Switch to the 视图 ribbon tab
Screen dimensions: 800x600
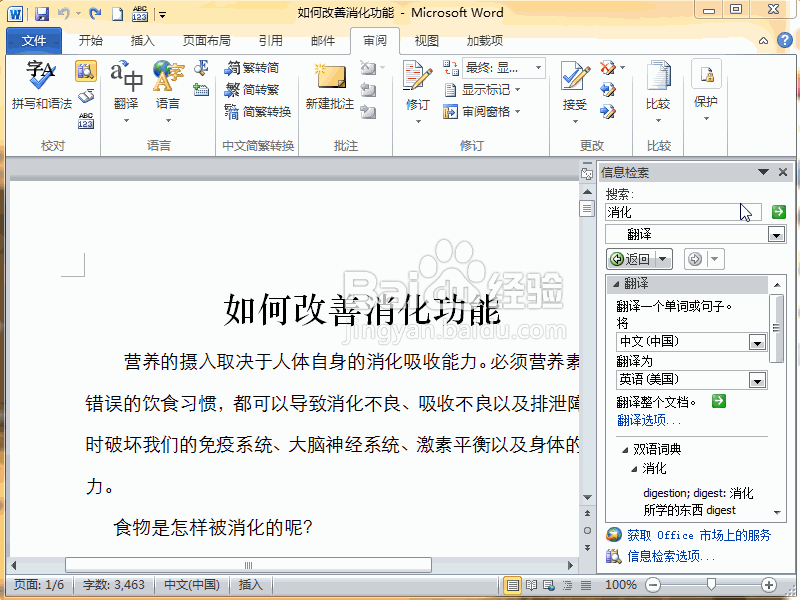pyautogui.click(x=425, y=41)
